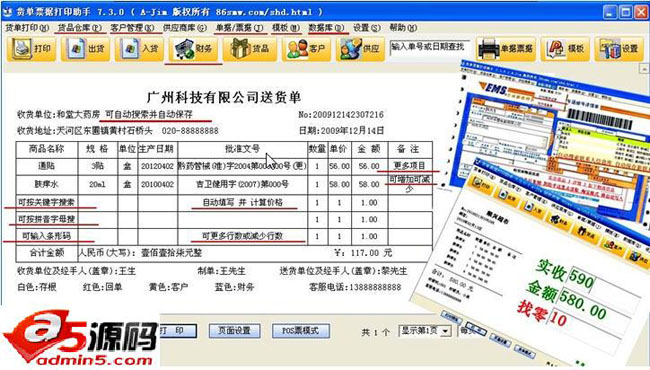Click the 客服电话:13888888888 text

(x=355, y=287)
